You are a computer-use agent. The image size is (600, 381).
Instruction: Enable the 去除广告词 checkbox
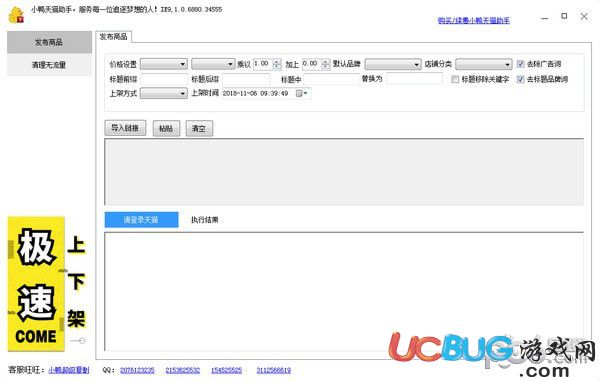(x=520, y=64)
